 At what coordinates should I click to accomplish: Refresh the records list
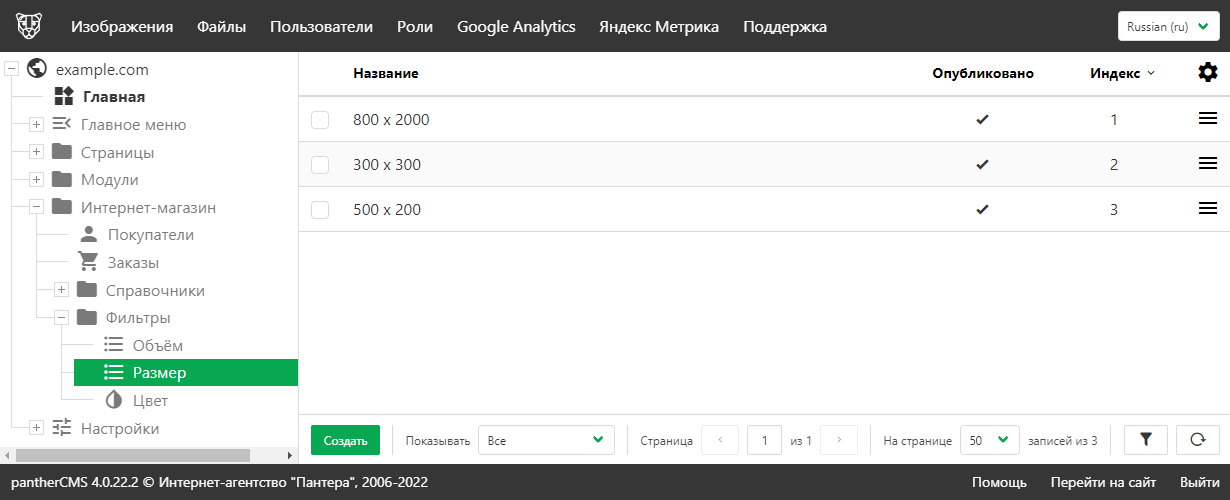point(1197,439)
